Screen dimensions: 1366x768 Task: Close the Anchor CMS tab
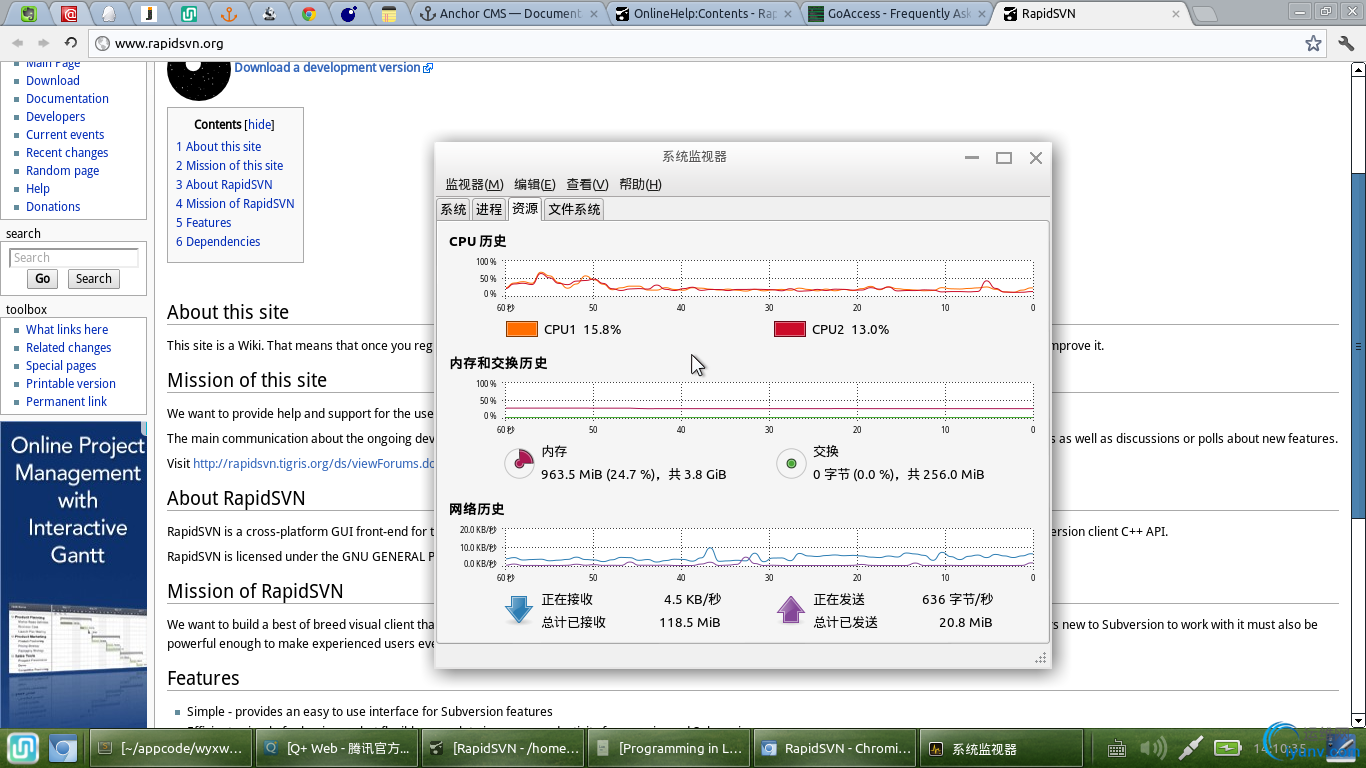595,14
